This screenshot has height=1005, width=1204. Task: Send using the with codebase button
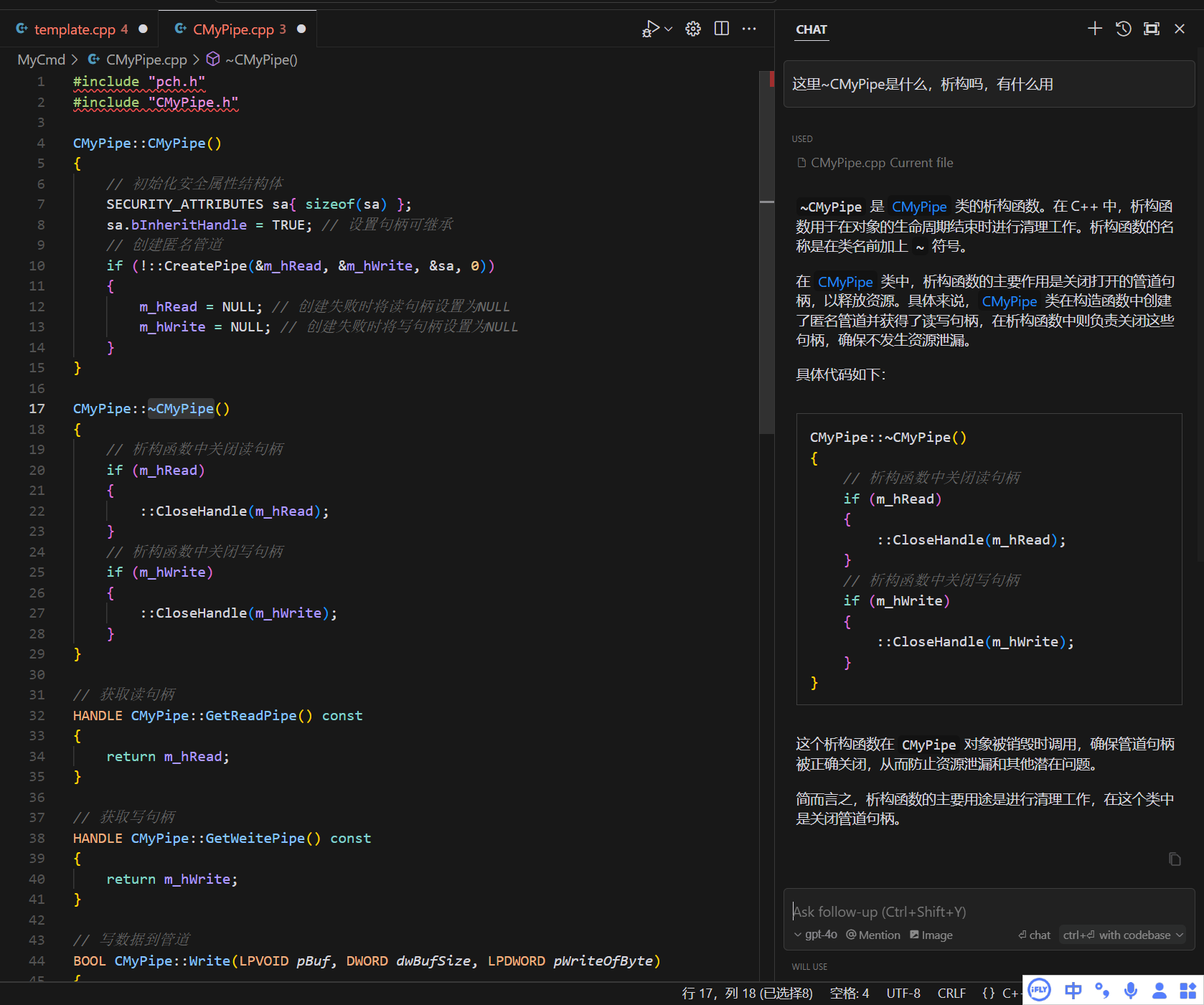(1116, 935)
